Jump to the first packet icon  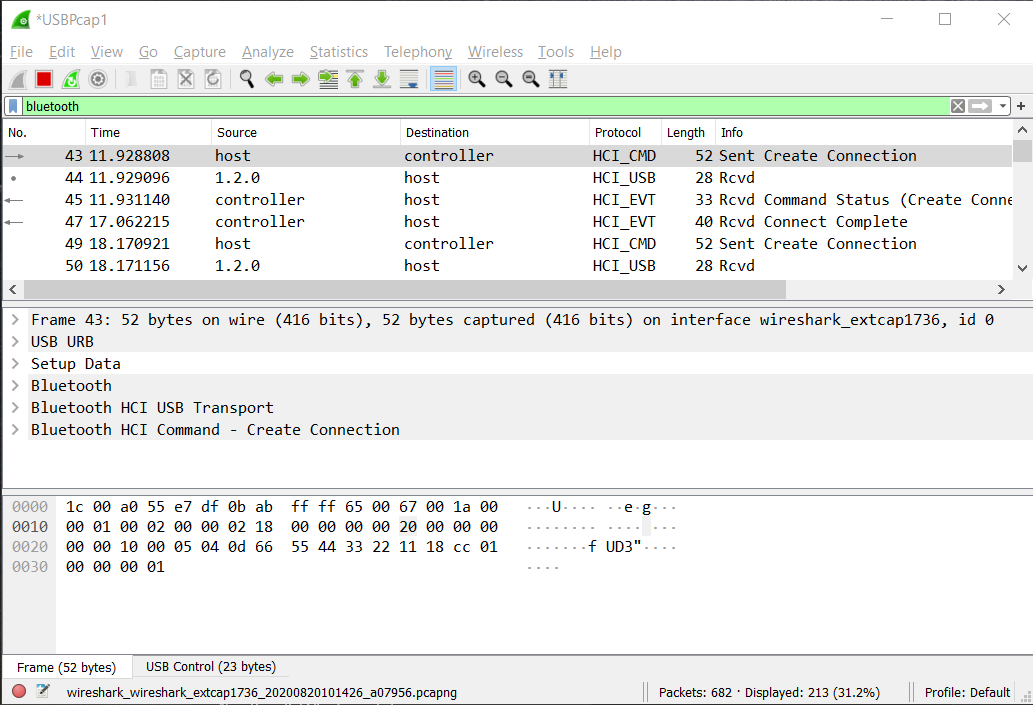click(x=354, y=80)
